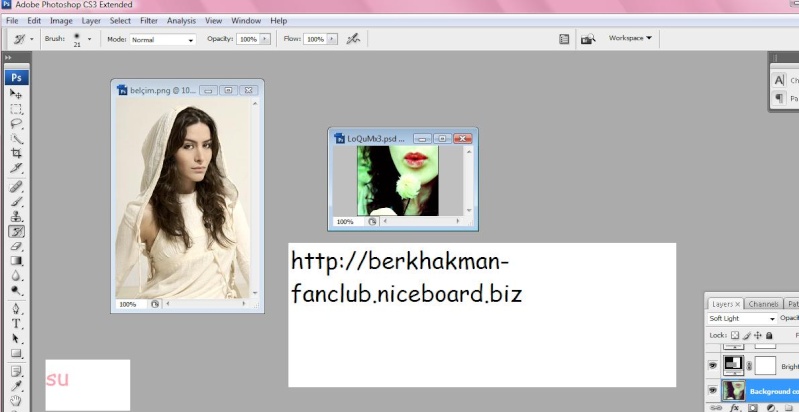
Task: Open the Filter menu
Action: click(x=149, y=21)
